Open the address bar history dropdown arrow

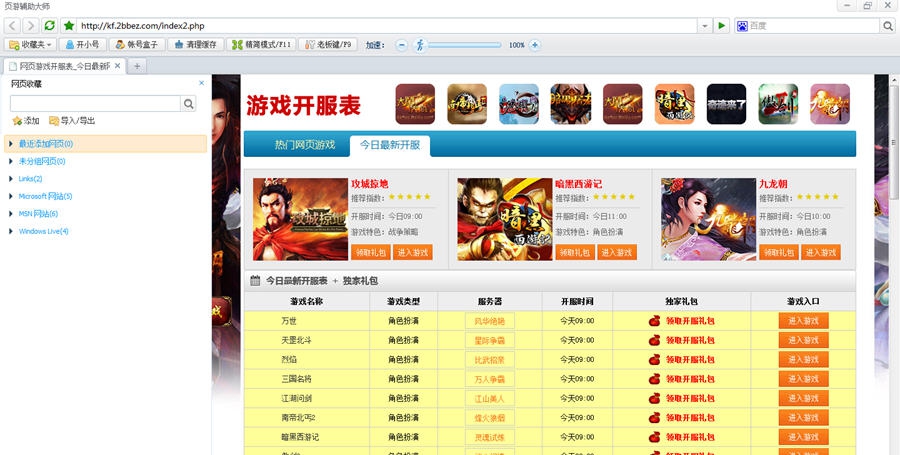pos(705,26)
